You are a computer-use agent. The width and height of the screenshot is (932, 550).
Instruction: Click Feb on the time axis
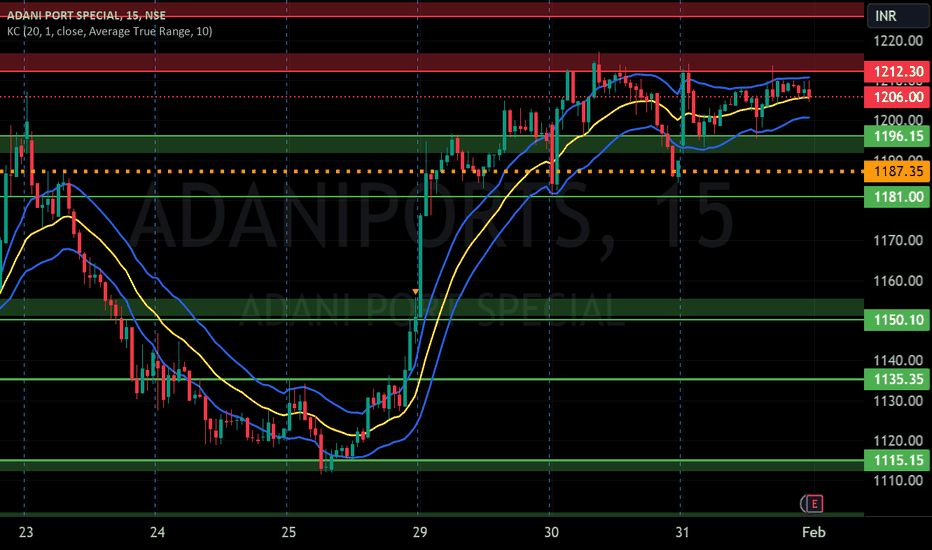point(814,532)
